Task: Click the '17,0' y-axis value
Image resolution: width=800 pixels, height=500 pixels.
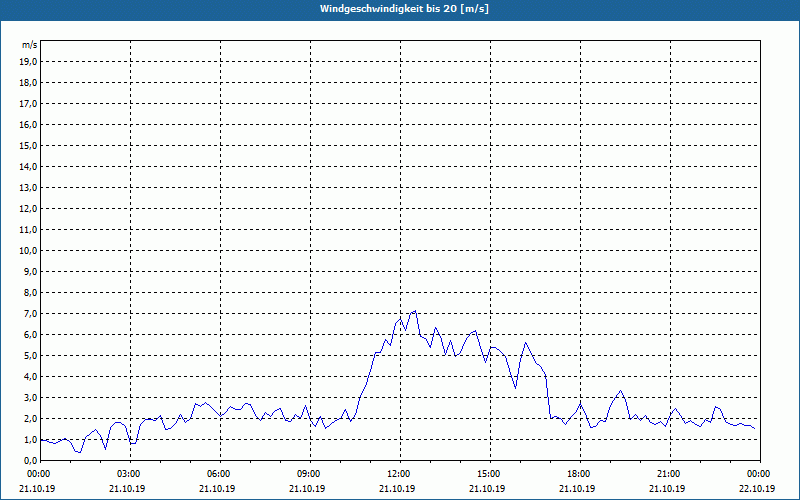Action: click(x=28, y=104)
